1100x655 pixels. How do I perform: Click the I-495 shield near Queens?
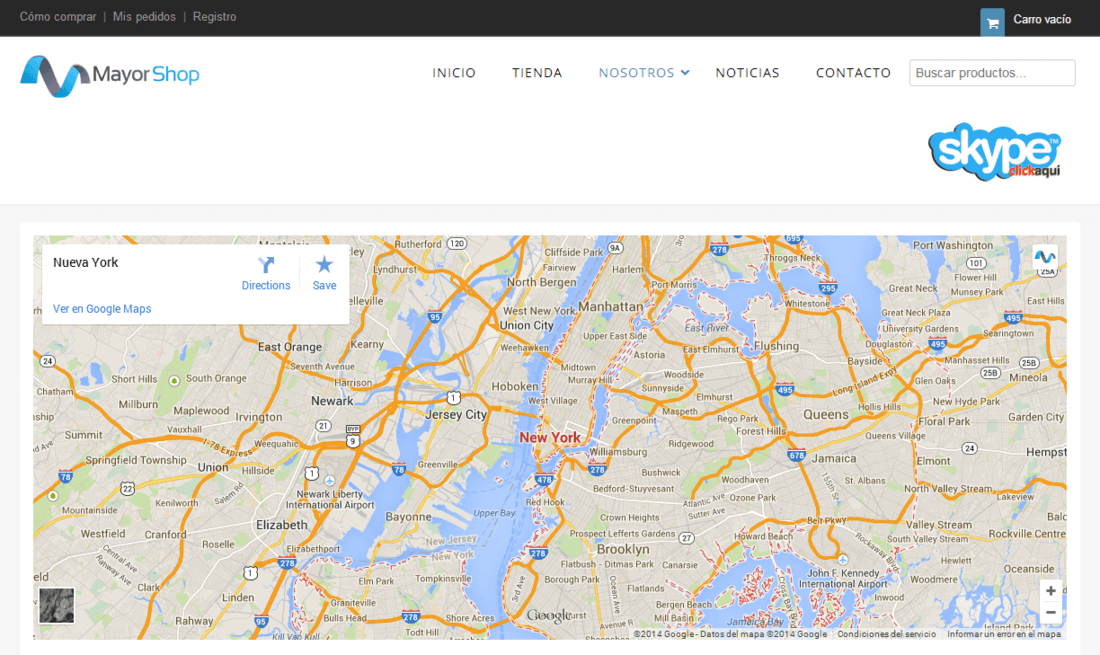(x=784, y=389)
